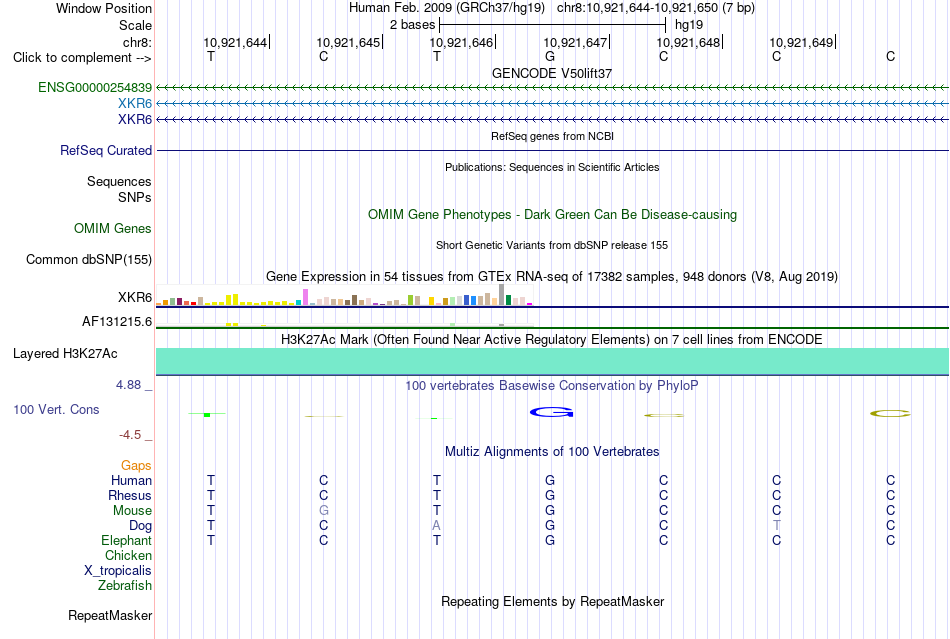
Task: Select the Elephant alignment row label
Action: click(x=126, y=540)
